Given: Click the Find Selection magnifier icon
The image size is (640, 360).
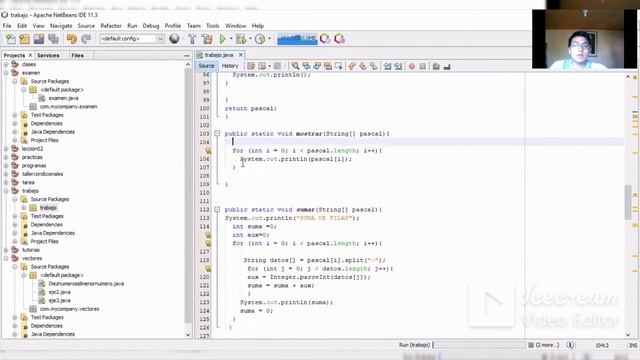Looking at the screenshot, I should coord(295,66).
